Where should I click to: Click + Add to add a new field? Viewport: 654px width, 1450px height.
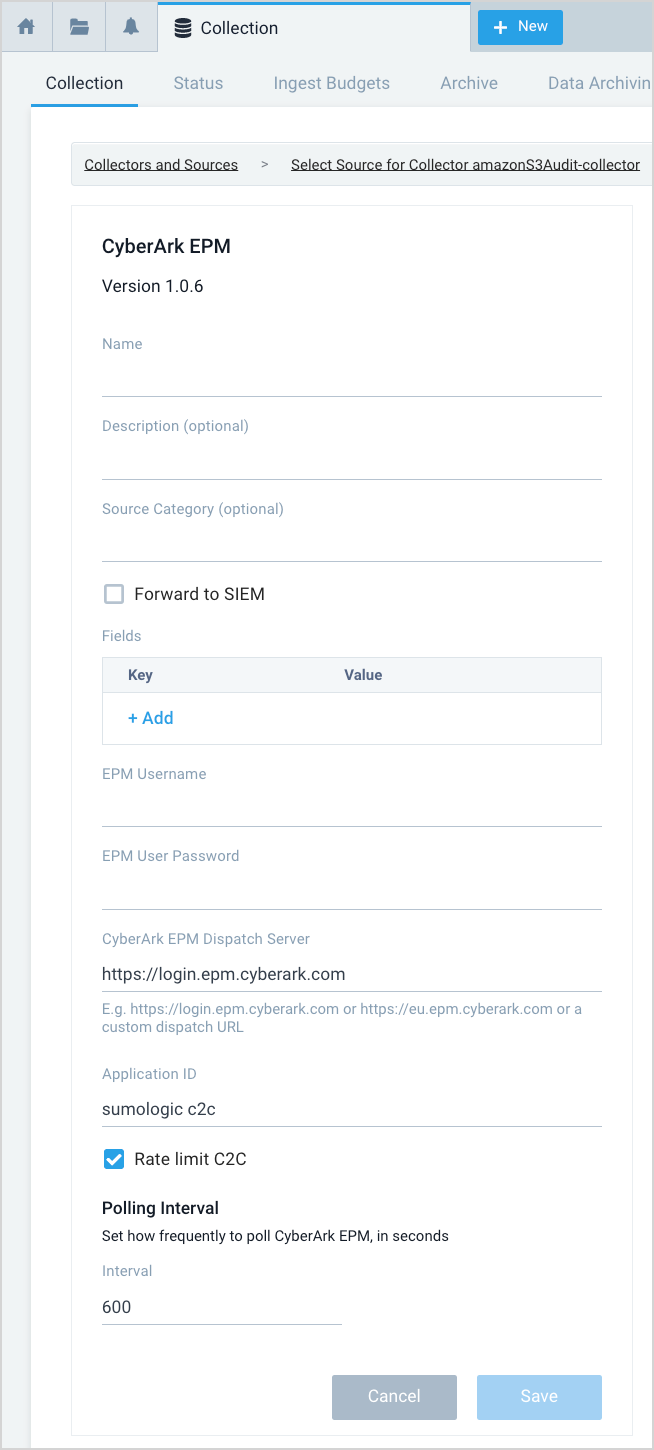coord(150,717)
